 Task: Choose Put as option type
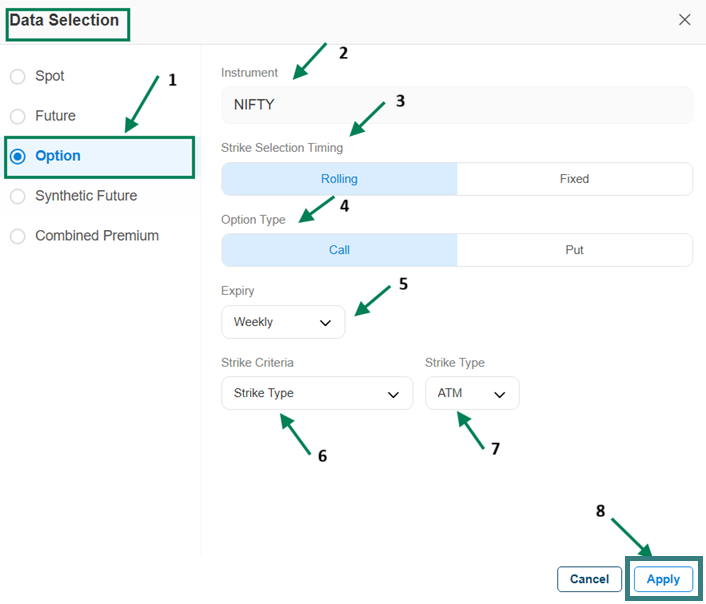pyautogui.click(x=574, y=250)
